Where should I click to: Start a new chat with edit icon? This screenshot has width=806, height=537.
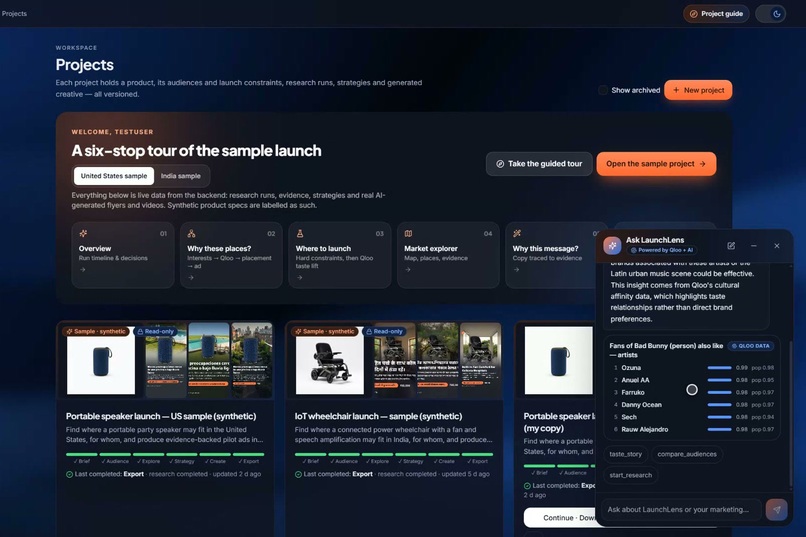pyautogui.click(x=731, y=246)
